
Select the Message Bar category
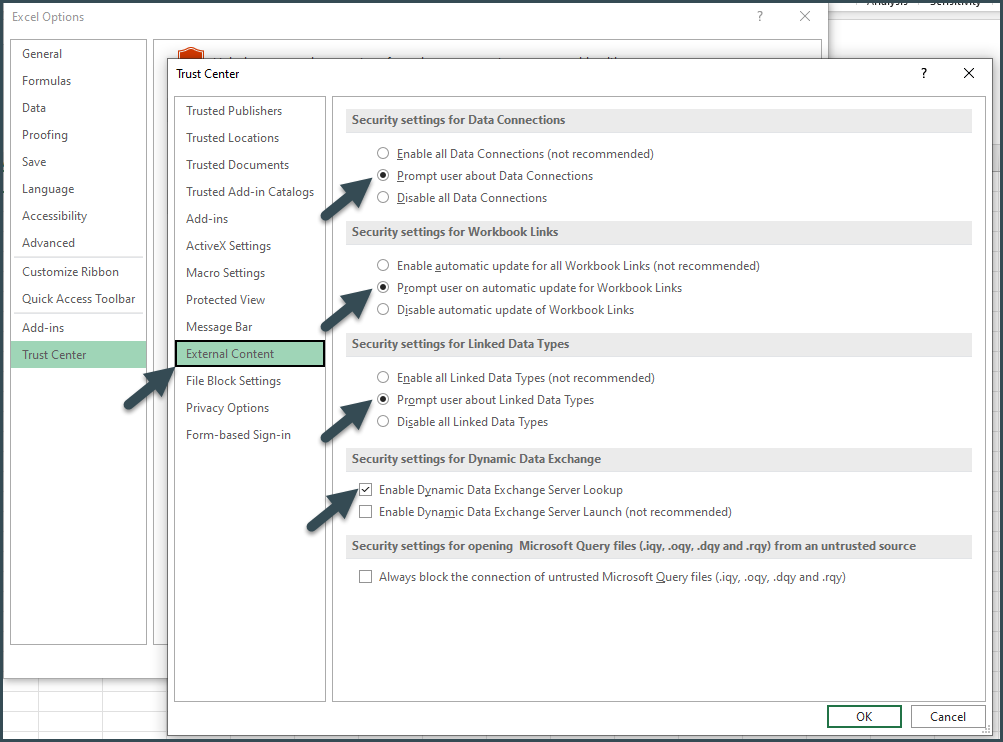(218, 326)
